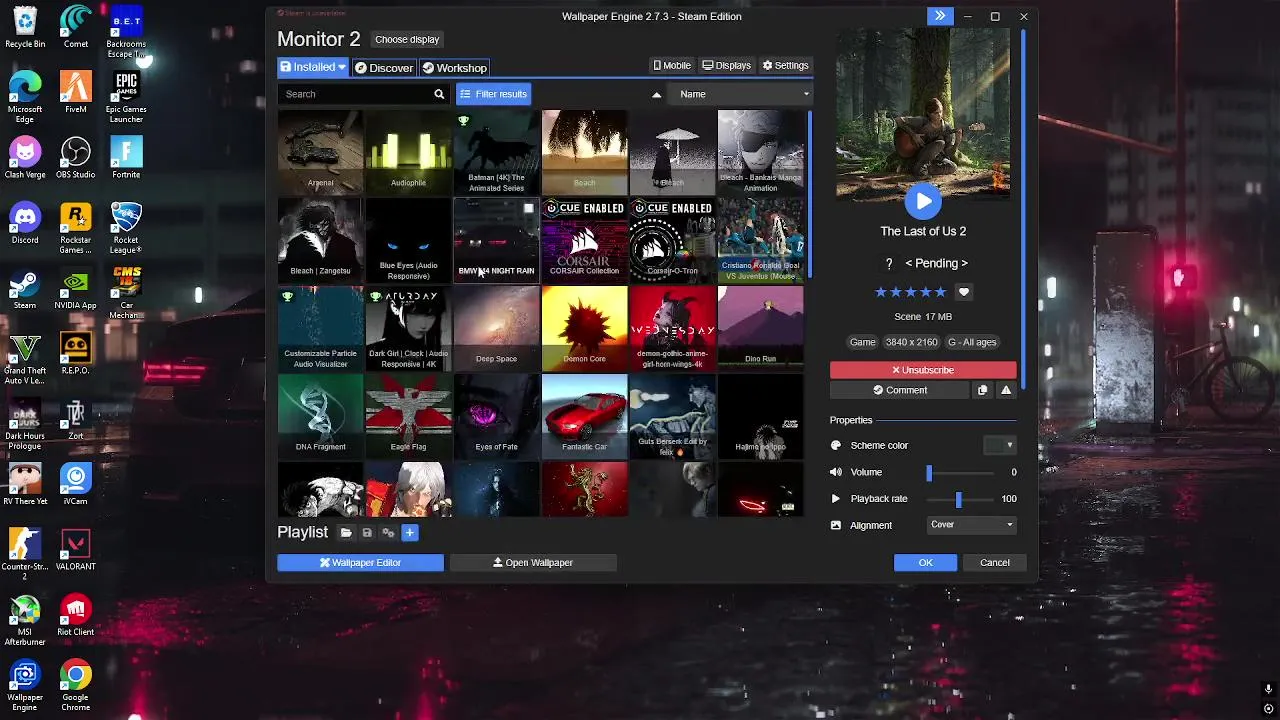Click the search magnifier icon
The width and height of the screenshot is (1280, 720).
pos(438,94)
